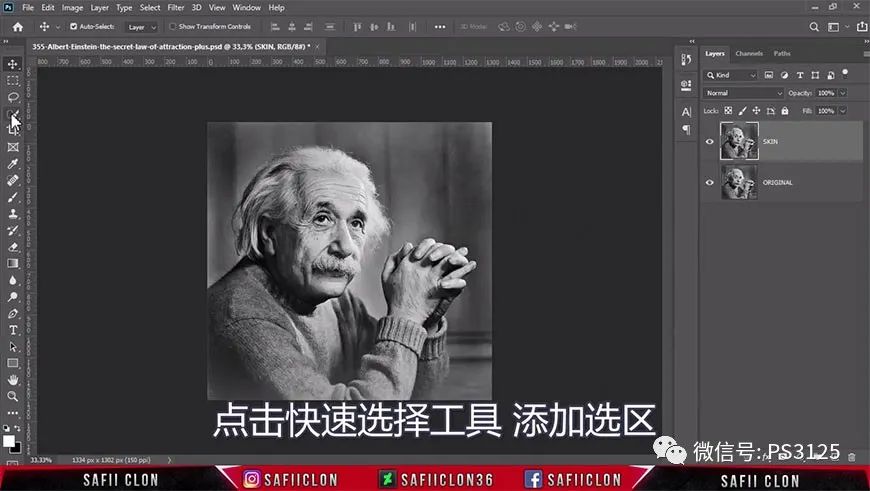Click the foreground color swatch
The height and width of the screenshot is (491, 870).
coord(9,441)
